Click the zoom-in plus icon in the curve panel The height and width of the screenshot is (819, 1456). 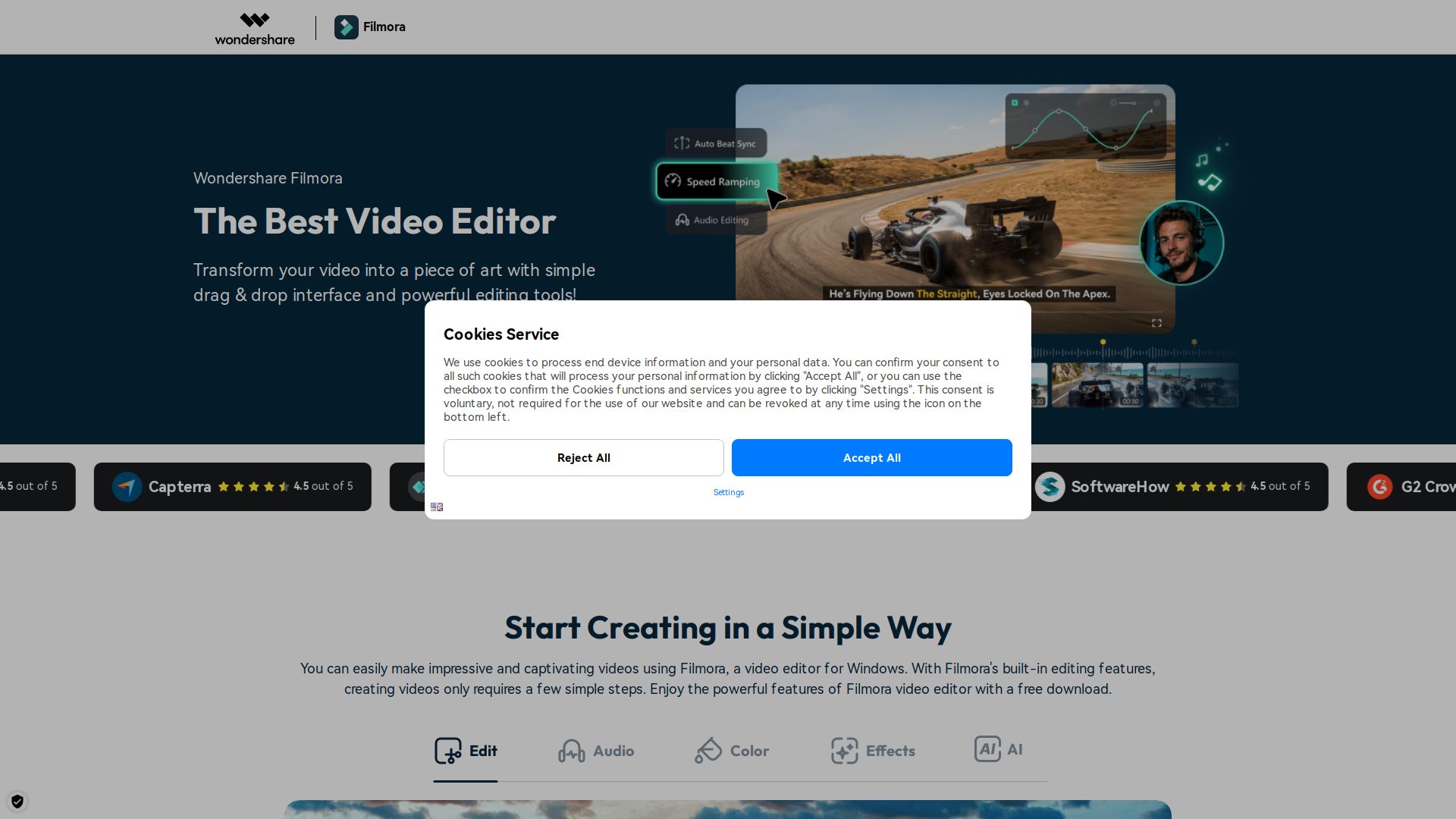pyautogui.click(x=1156, y=103)
